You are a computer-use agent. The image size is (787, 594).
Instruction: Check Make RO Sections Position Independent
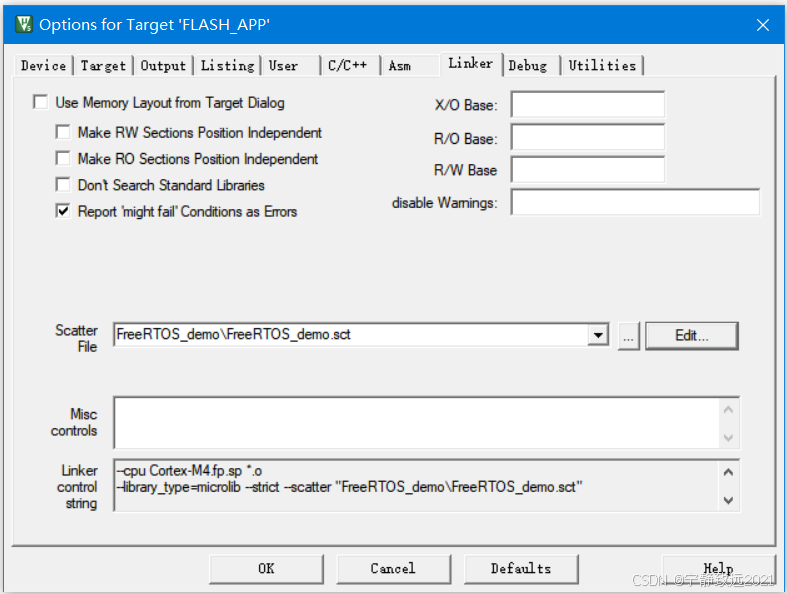(x=63, y=159)
